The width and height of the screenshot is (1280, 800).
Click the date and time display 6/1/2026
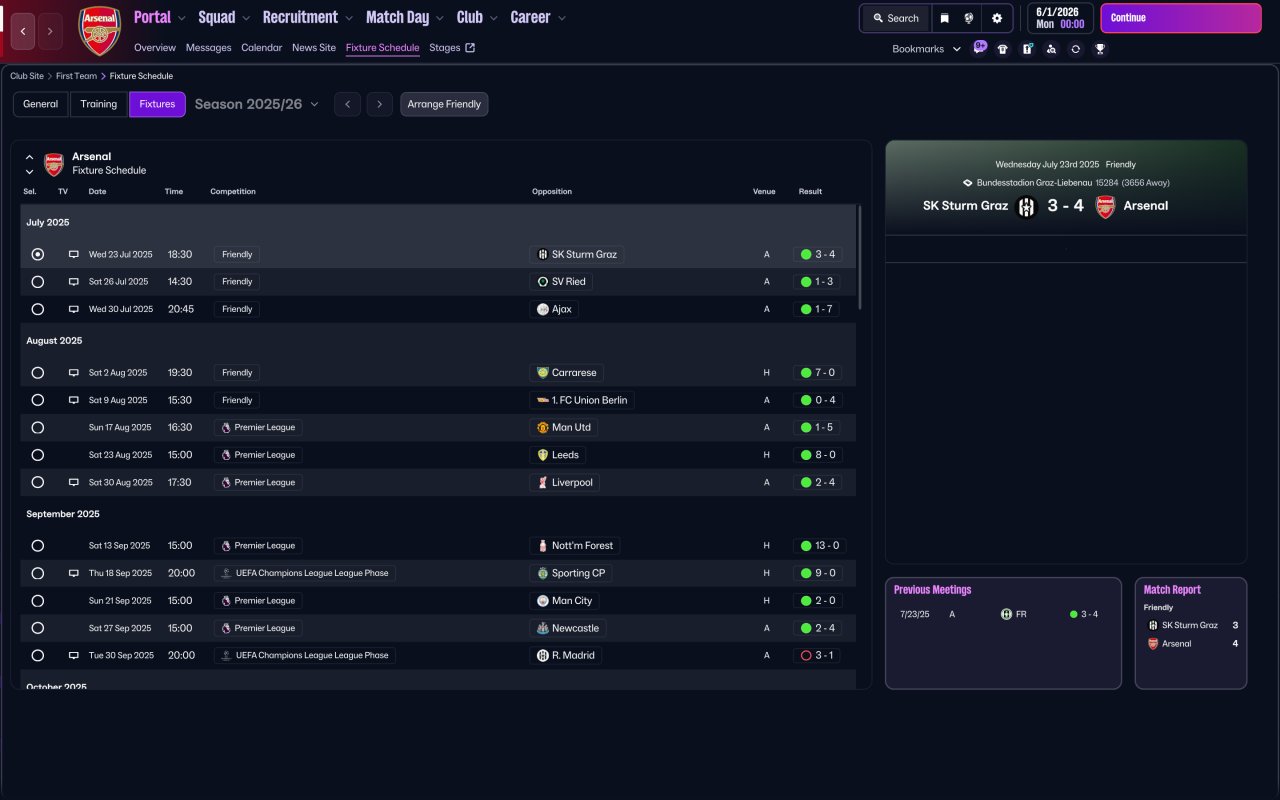tap(1060, 18)
